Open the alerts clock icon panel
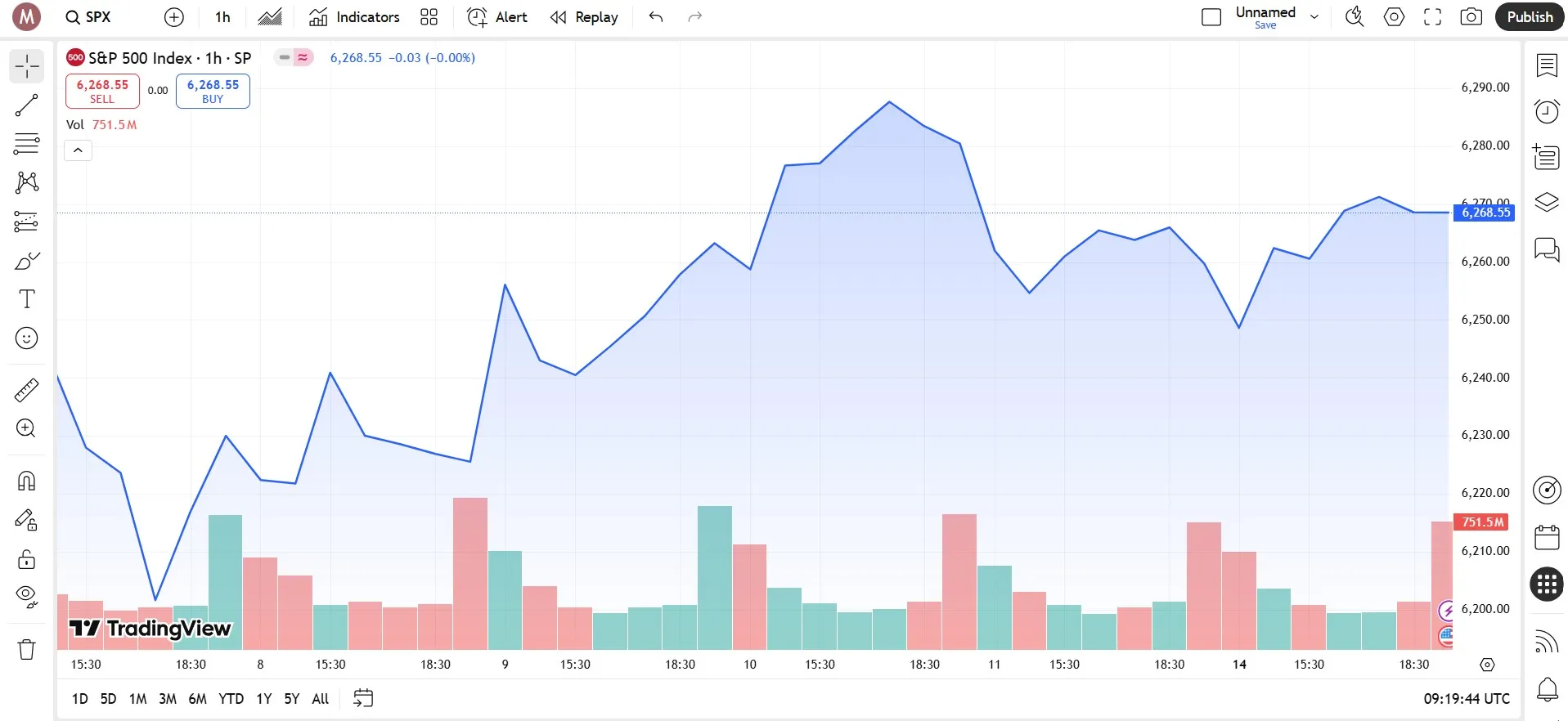 pos(1546,110)
